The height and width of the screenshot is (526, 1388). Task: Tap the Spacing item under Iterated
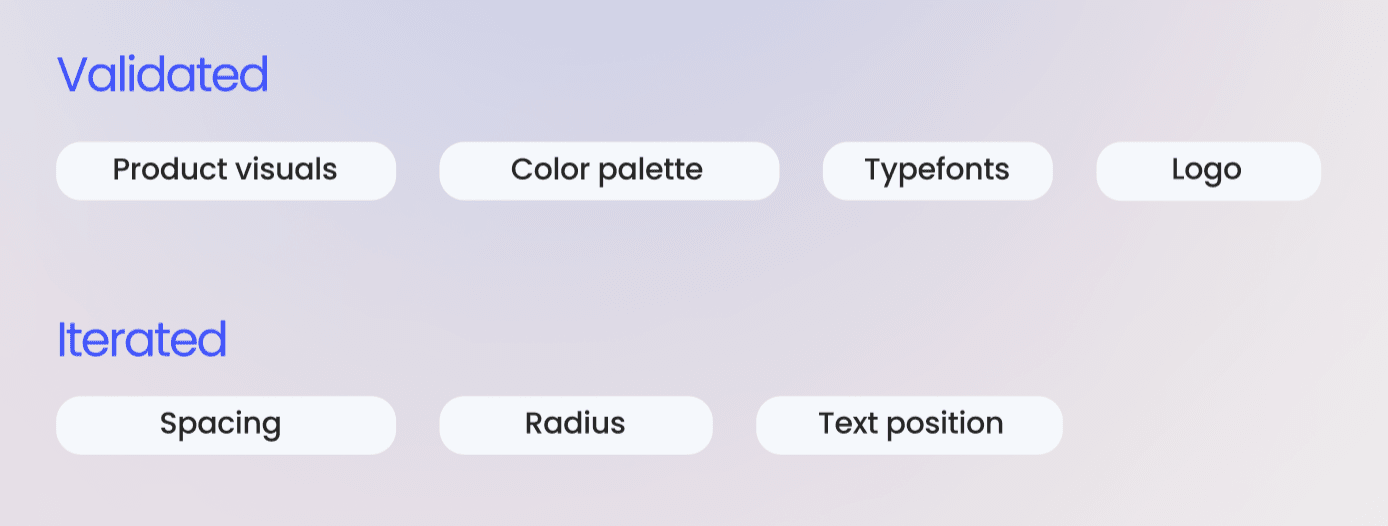[226, 425]
